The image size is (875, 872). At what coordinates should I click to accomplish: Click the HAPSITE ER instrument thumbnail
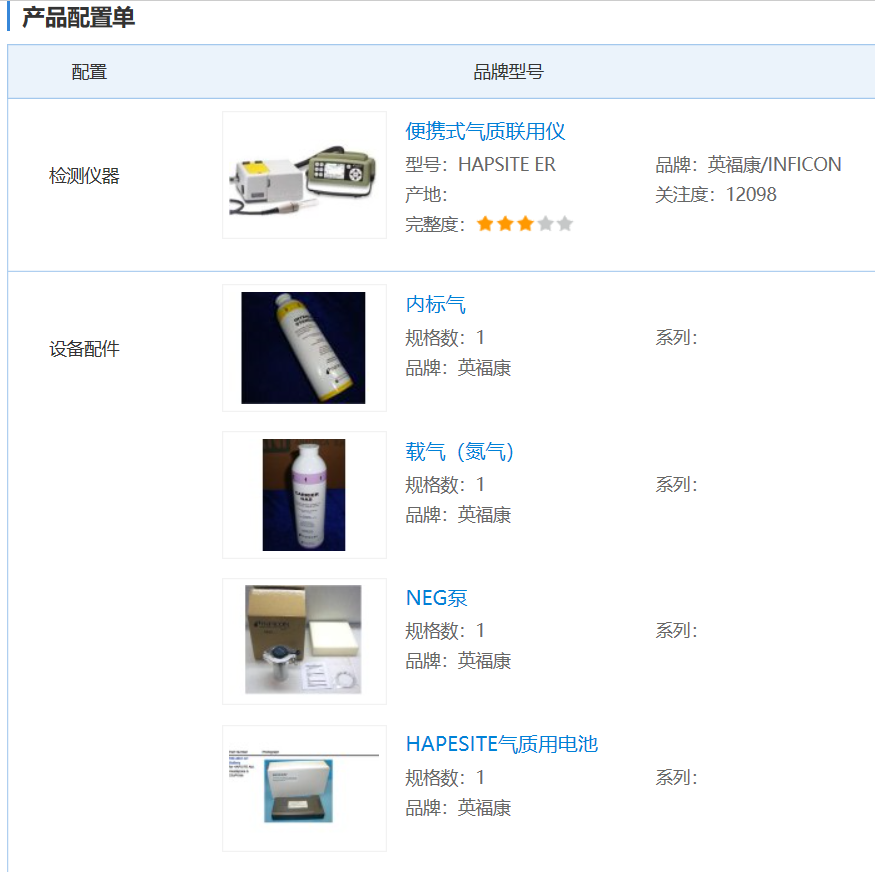coord(304,175)
